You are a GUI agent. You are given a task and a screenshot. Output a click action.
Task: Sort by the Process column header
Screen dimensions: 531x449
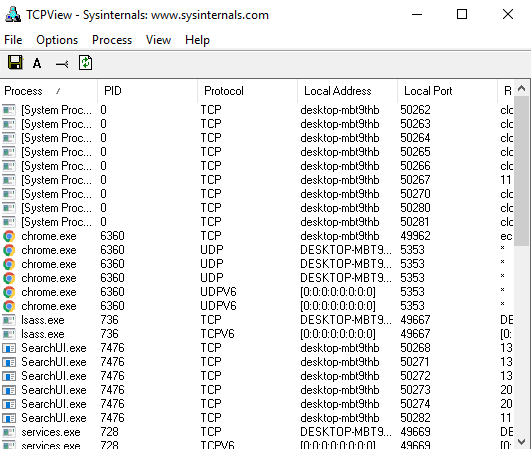coord(49,91)
